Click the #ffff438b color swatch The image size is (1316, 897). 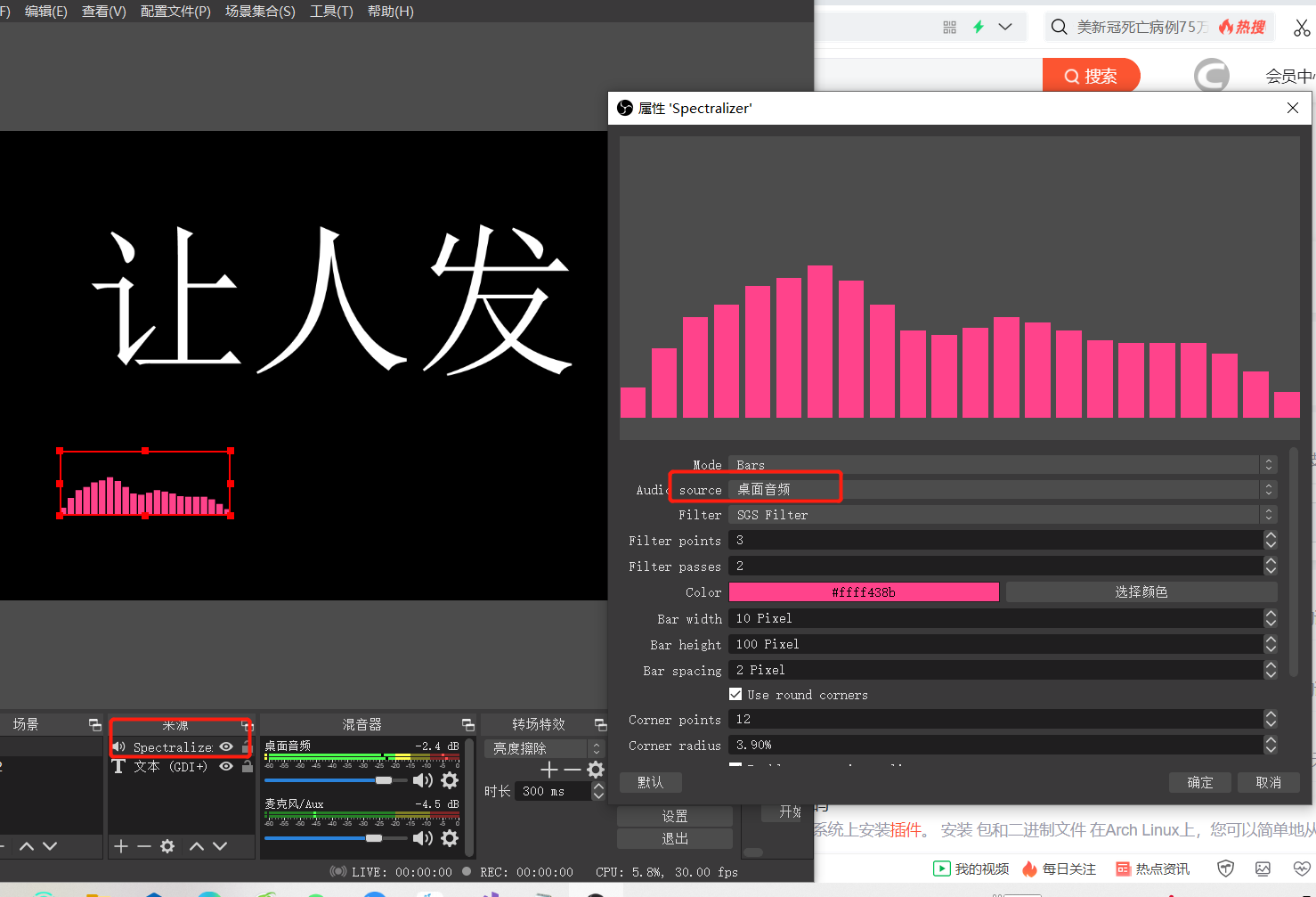click(x=864, y=591)
